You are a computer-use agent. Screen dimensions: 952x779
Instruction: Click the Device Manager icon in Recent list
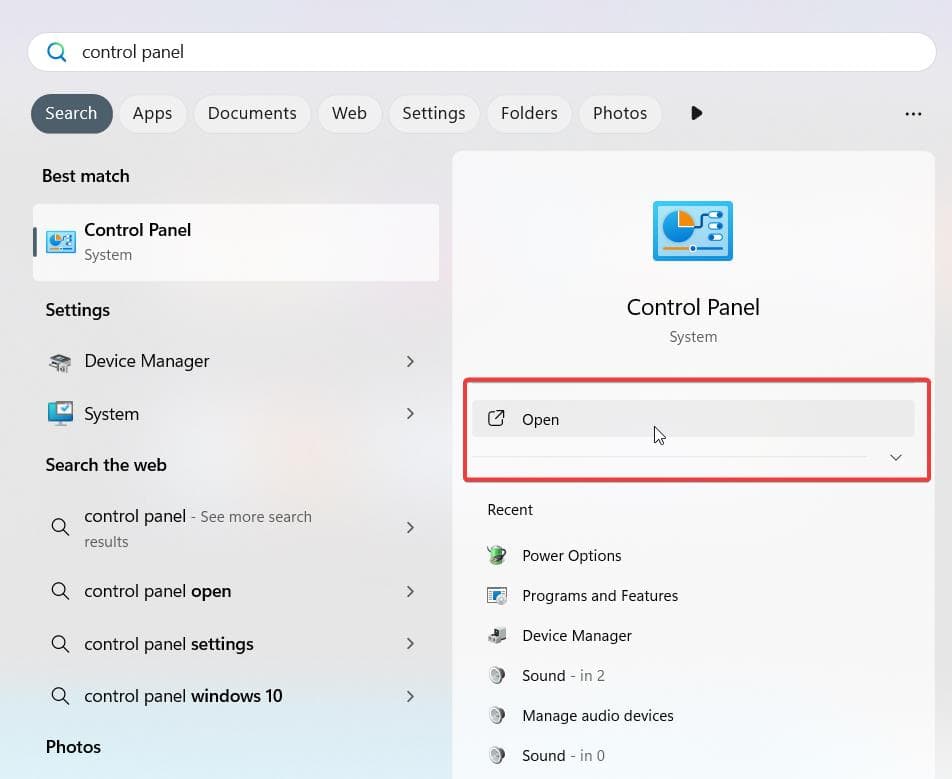click(497, 636)
